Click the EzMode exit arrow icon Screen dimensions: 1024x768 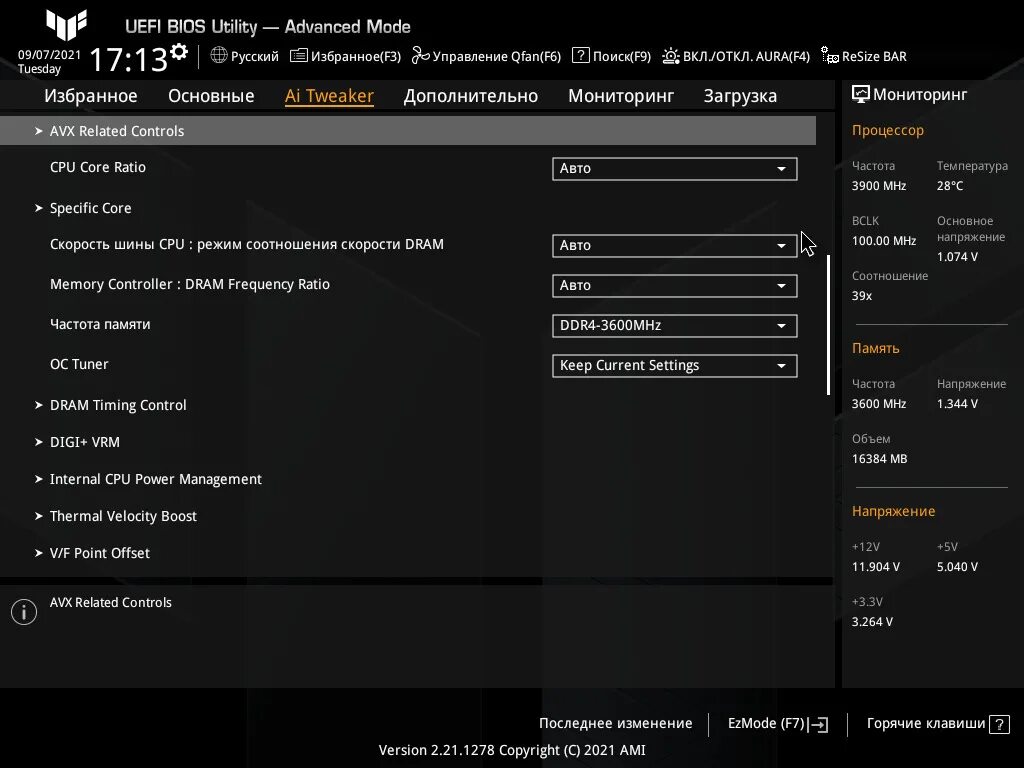tap(818, 724)
